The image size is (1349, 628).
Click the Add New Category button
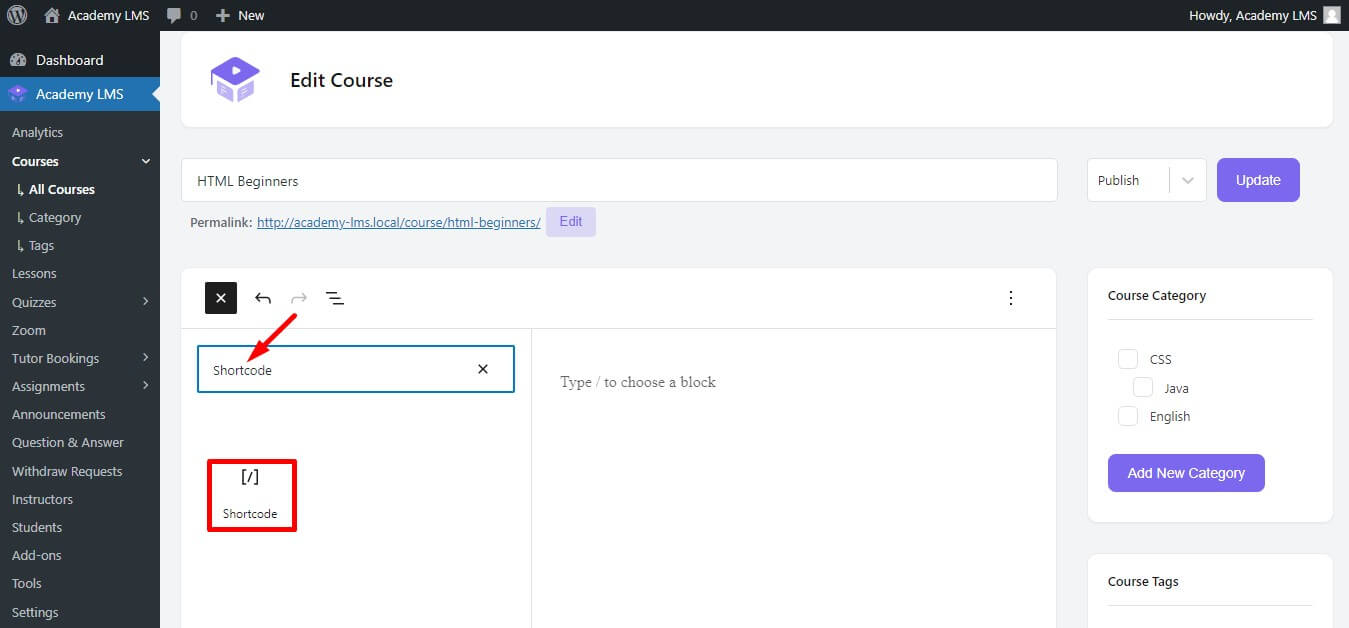tap(1185, 473)
